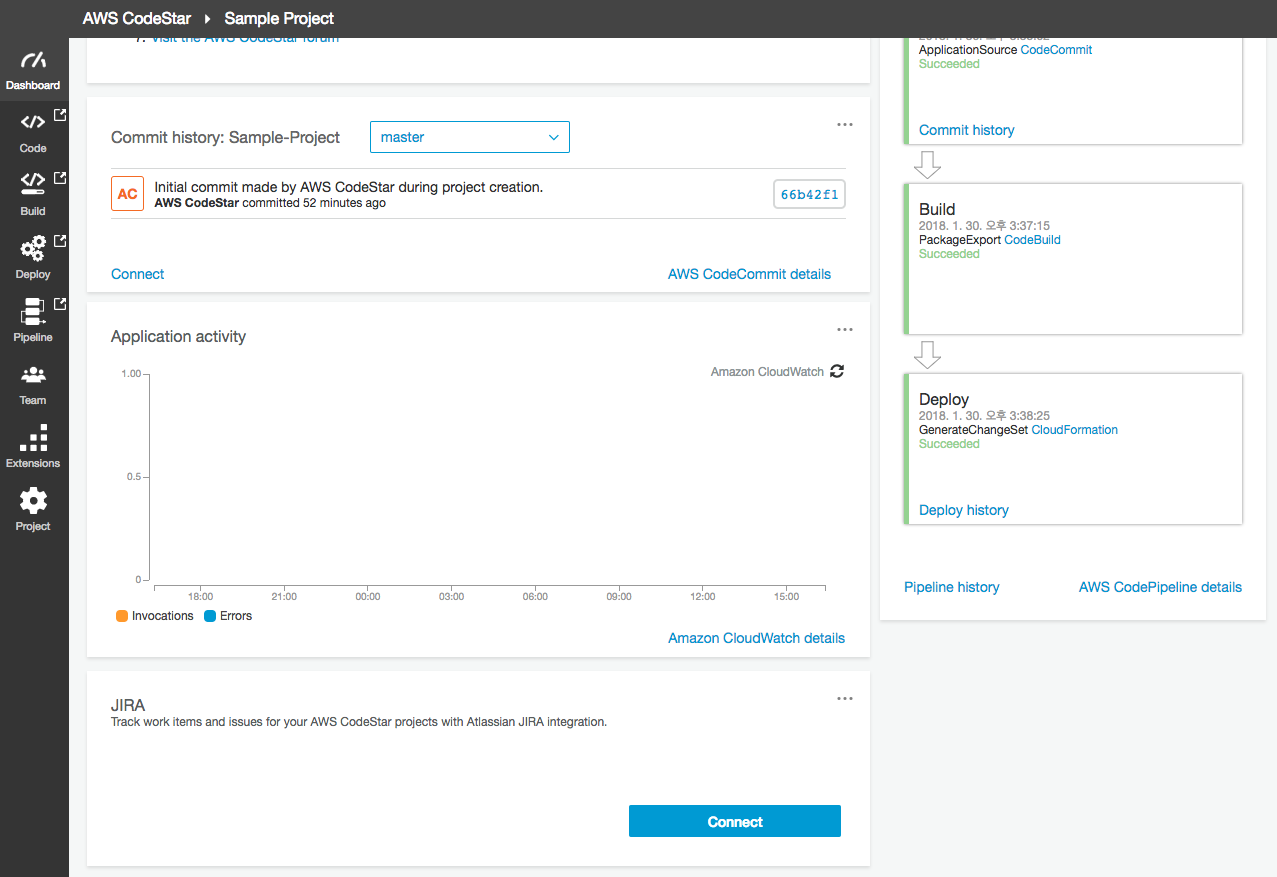
Task: Open the Build sidebar icon
Action: tap(33, 185)
